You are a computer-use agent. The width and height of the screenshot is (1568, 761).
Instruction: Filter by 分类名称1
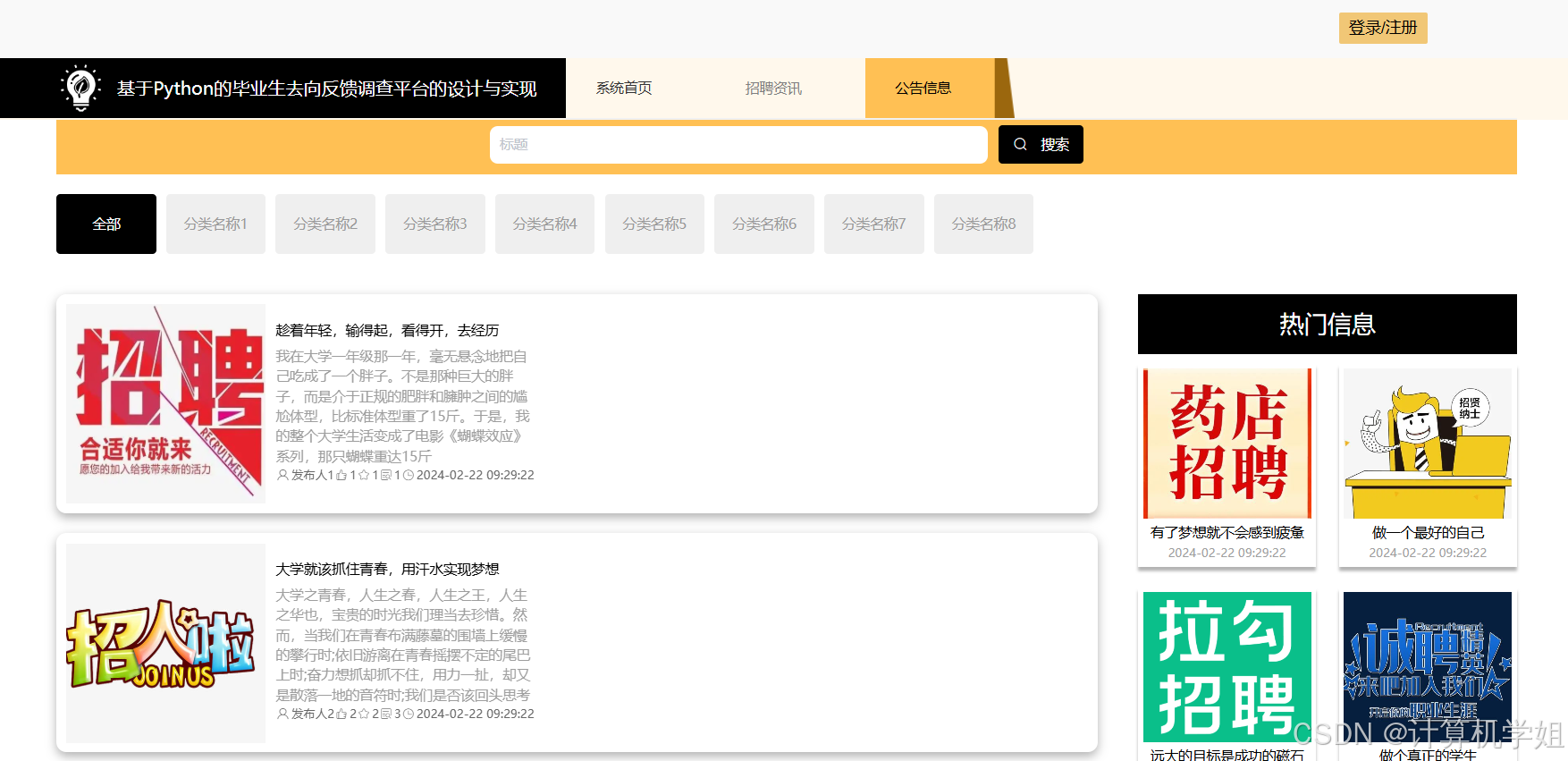tap(215, 224)
